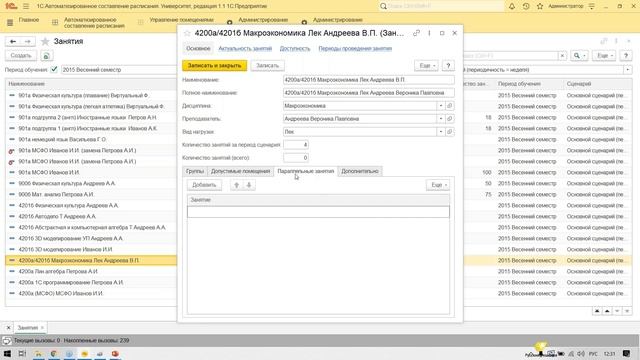Clear the list search field
Viewport: 640px width, 360px height.
coord(562,56)
